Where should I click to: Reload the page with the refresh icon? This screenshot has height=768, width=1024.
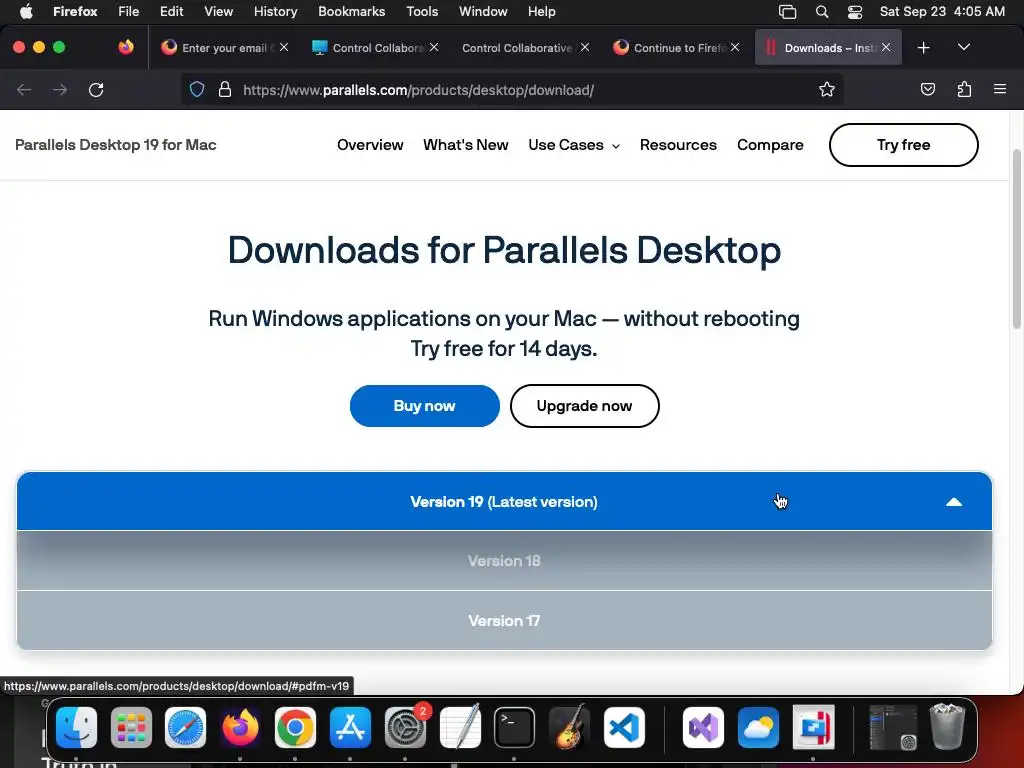coord(96,89)
